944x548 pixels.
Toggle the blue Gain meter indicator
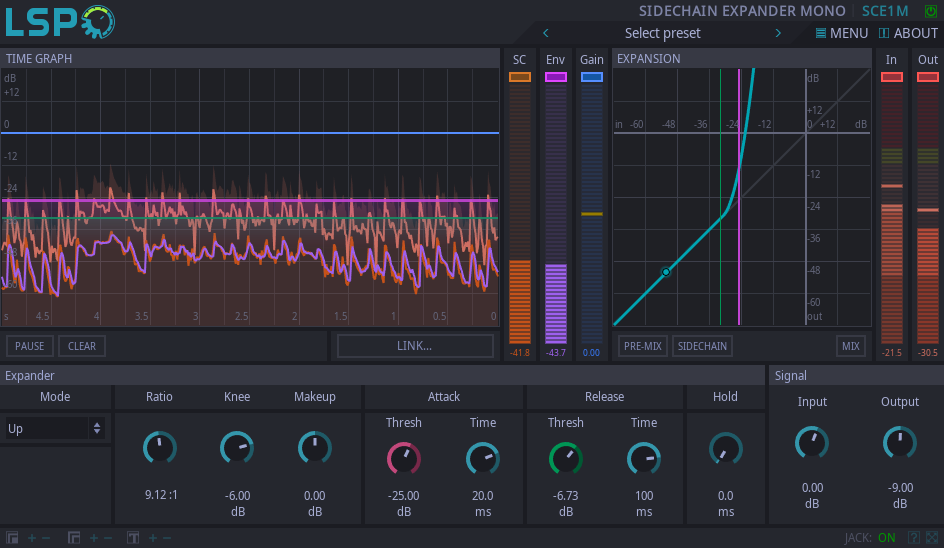click(592, 77)
